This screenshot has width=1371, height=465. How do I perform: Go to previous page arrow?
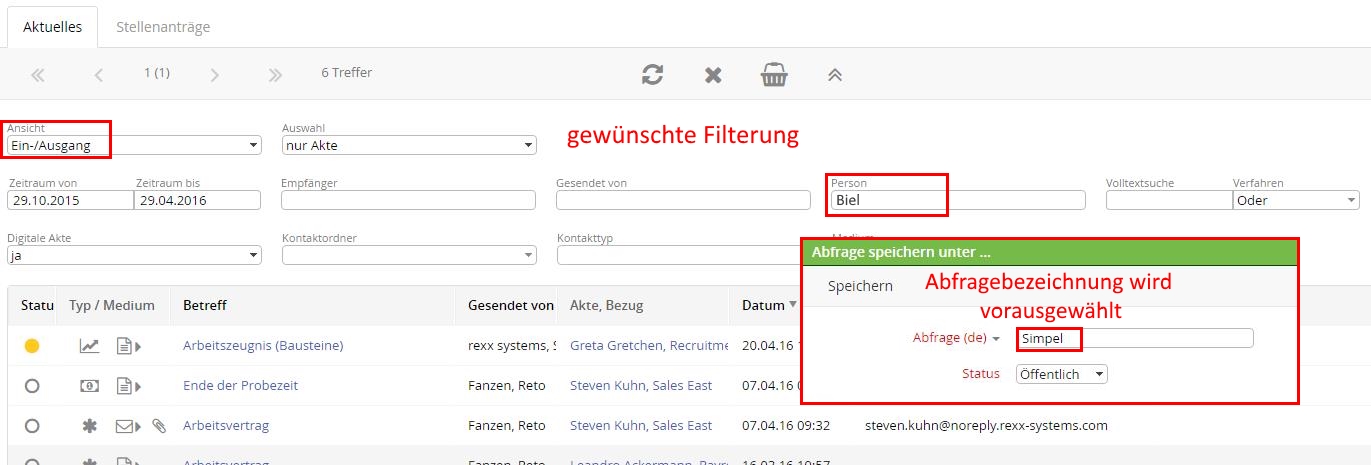point(98,74)
